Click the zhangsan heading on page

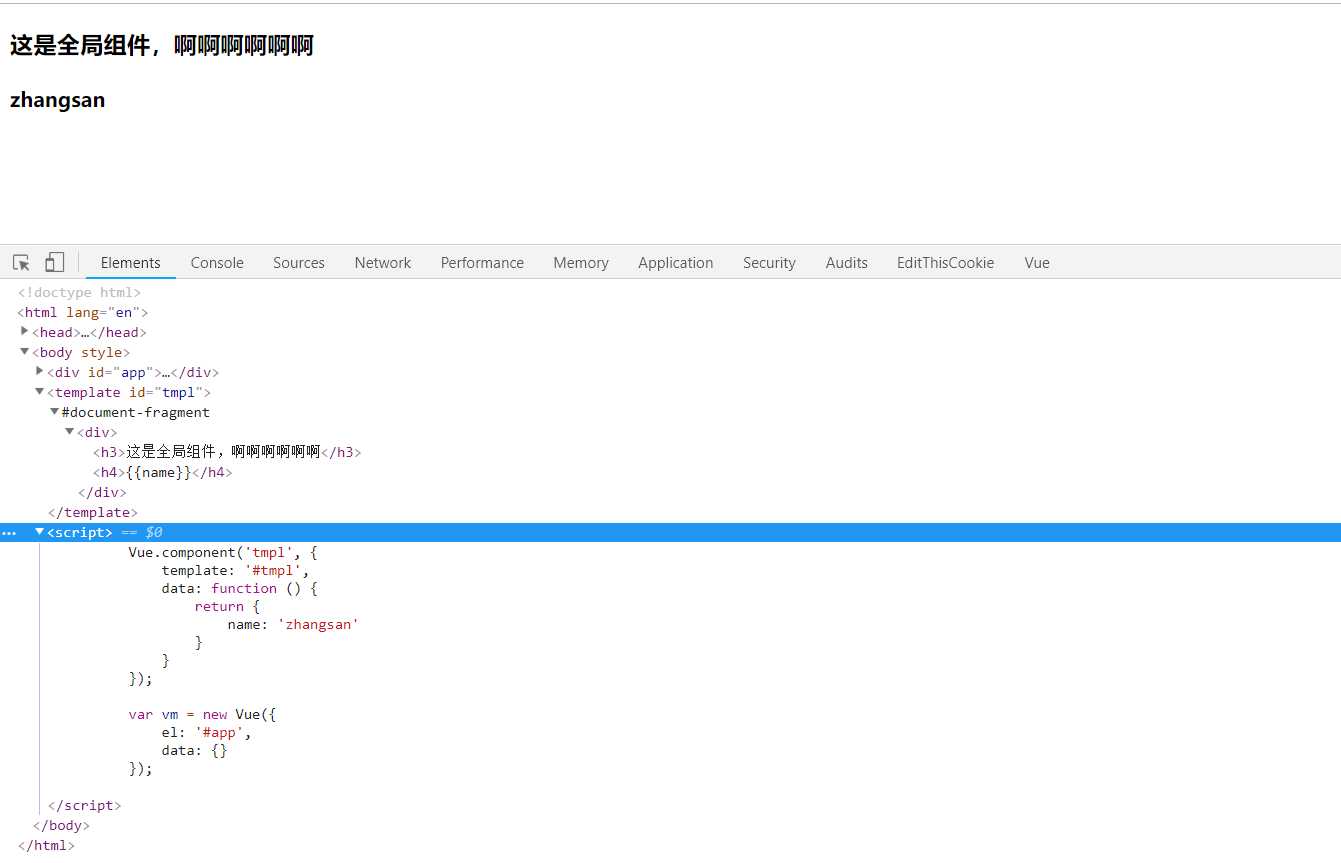(57, 100)
